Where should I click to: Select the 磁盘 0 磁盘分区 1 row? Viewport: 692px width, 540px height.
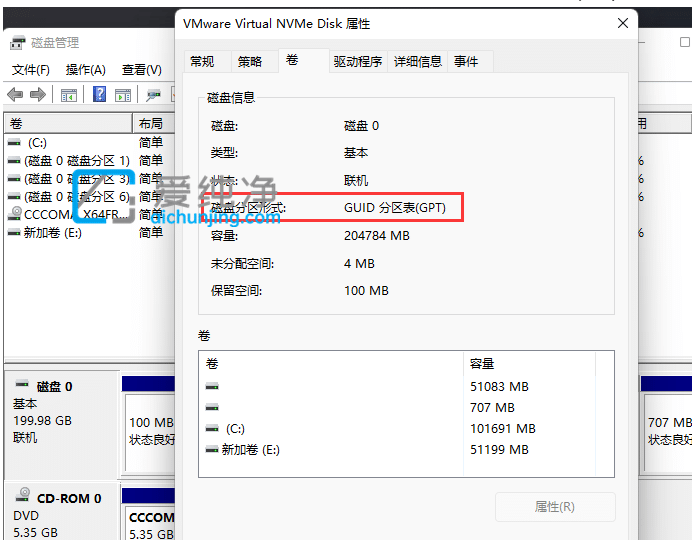coord(90,161)
